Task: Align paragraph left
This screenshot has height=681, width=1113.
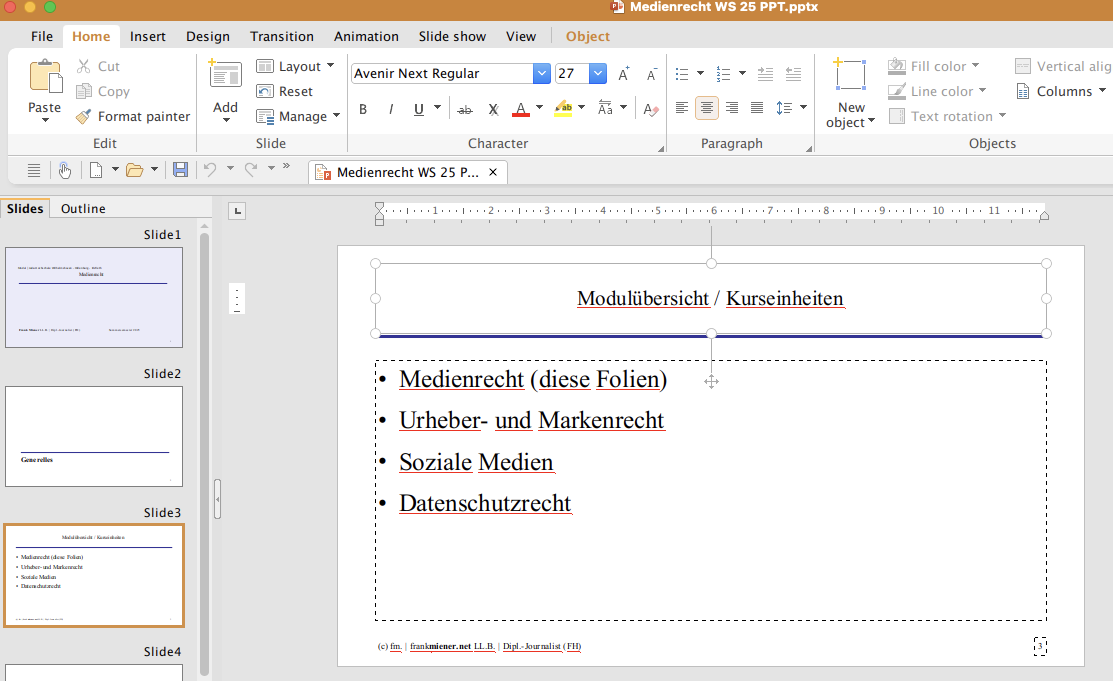Action: click(681, 108)
